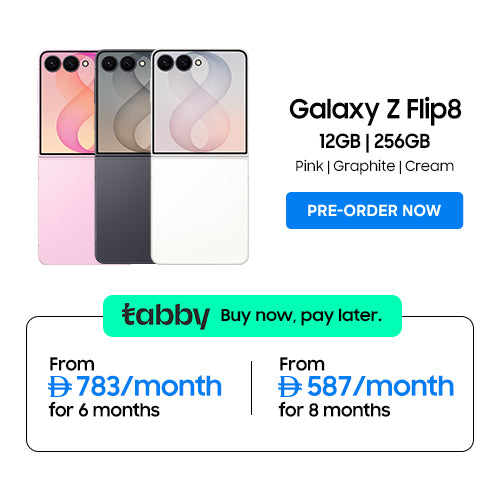
Task: Click the pink phone's camera lenses
Action: pos(62,63)
